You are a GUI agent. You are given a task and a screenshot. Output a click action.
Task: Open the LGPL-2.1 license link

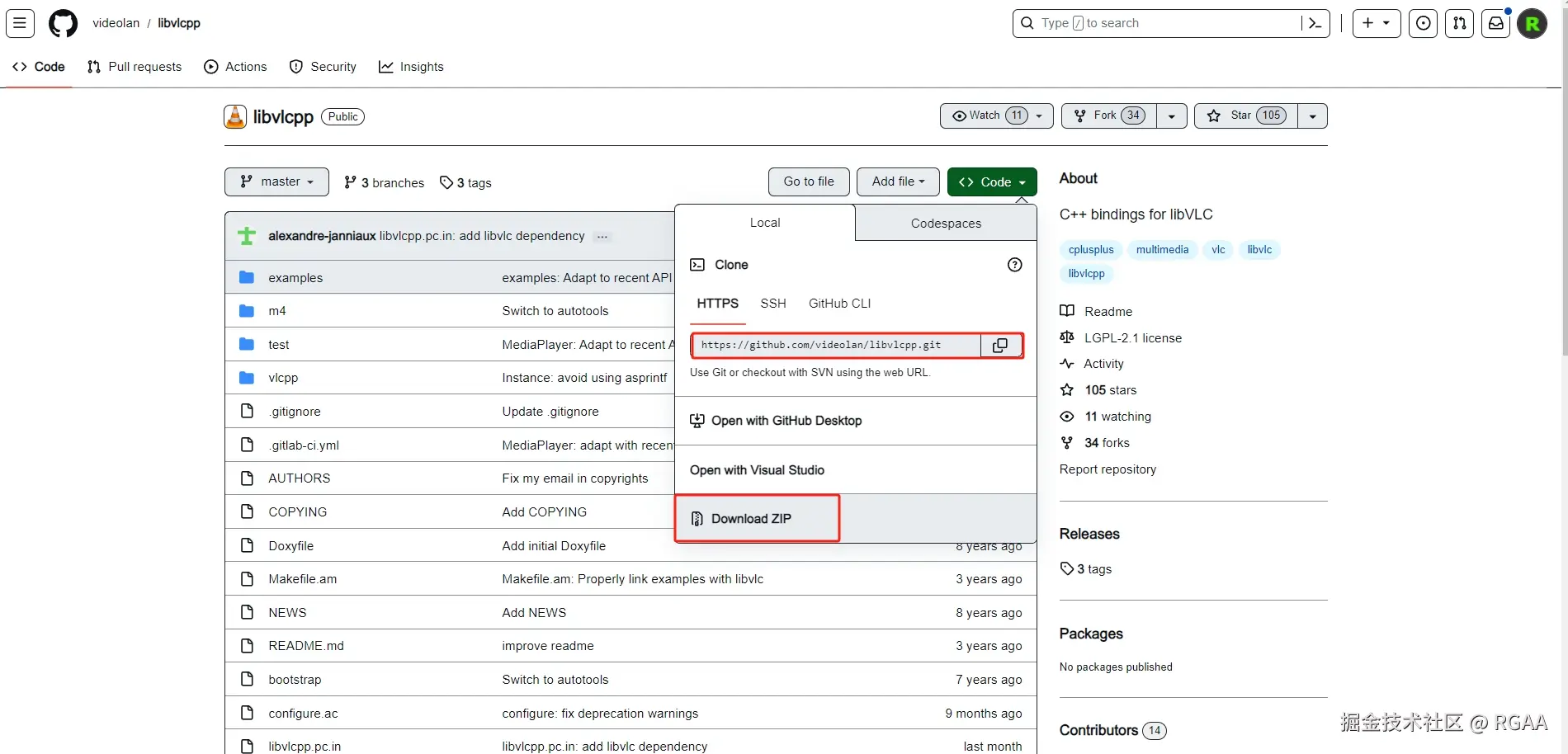click(1121, 338)
